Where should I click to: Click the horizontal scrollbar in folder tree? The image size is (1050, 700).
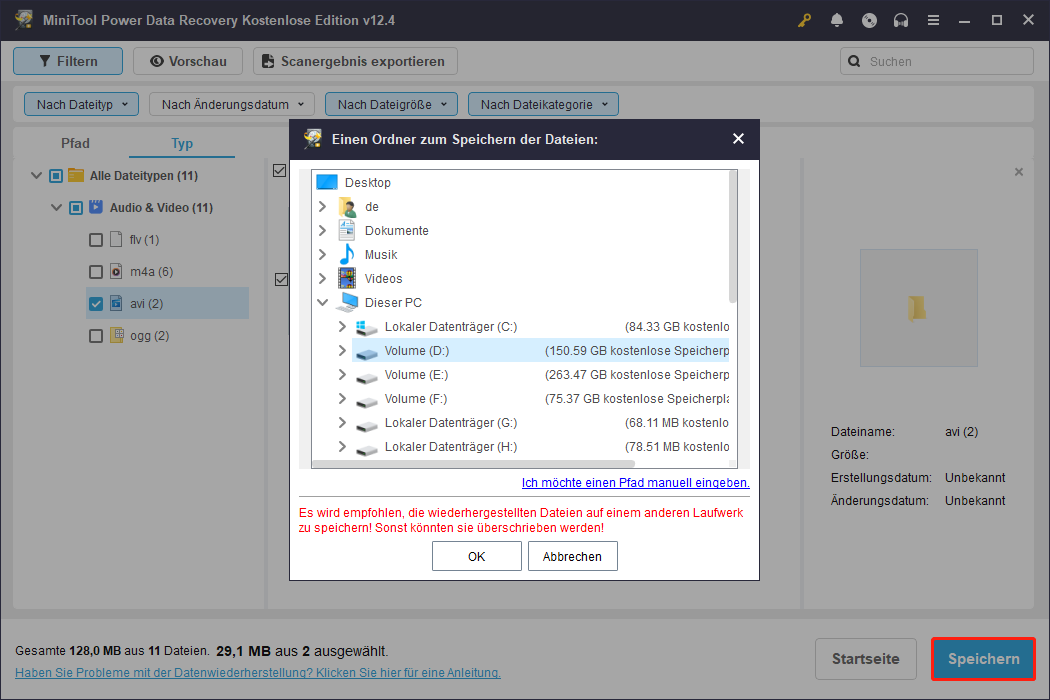tap(473, 464)
